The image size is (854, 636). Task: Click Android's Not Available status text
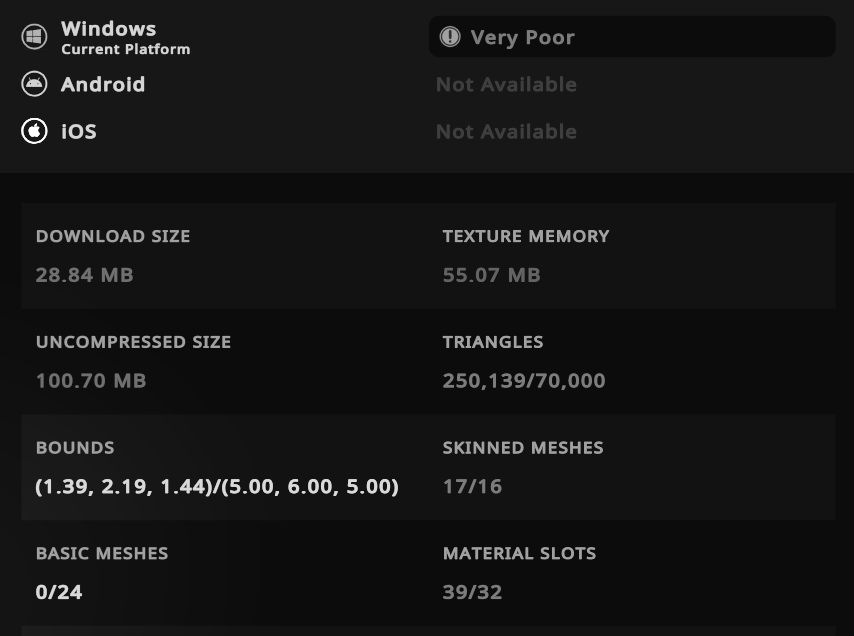(506, 84)
